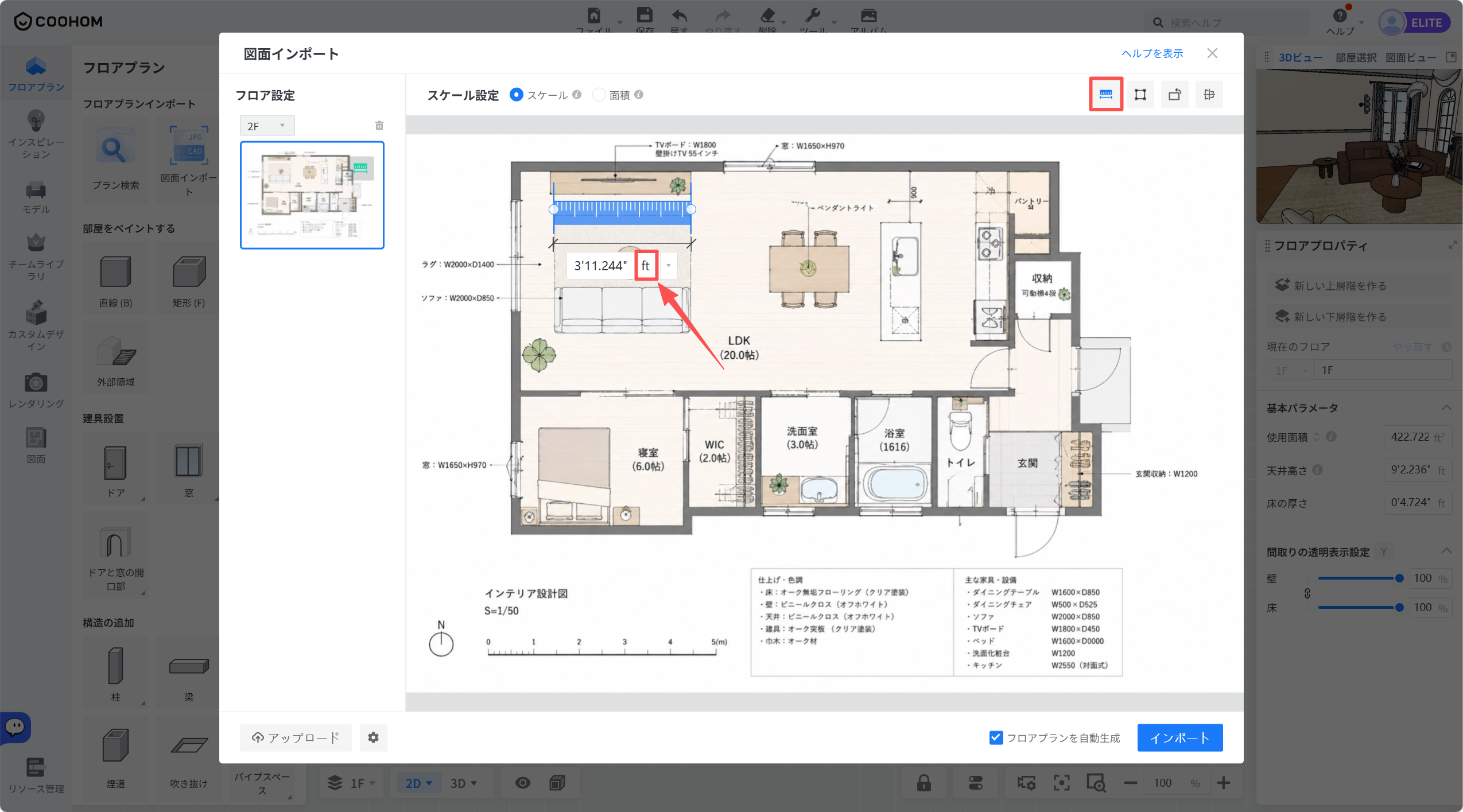This screenshot has height=812, width=1463.
Task: Toggle the lock icon in bottom bar
Action: (923, 783)
